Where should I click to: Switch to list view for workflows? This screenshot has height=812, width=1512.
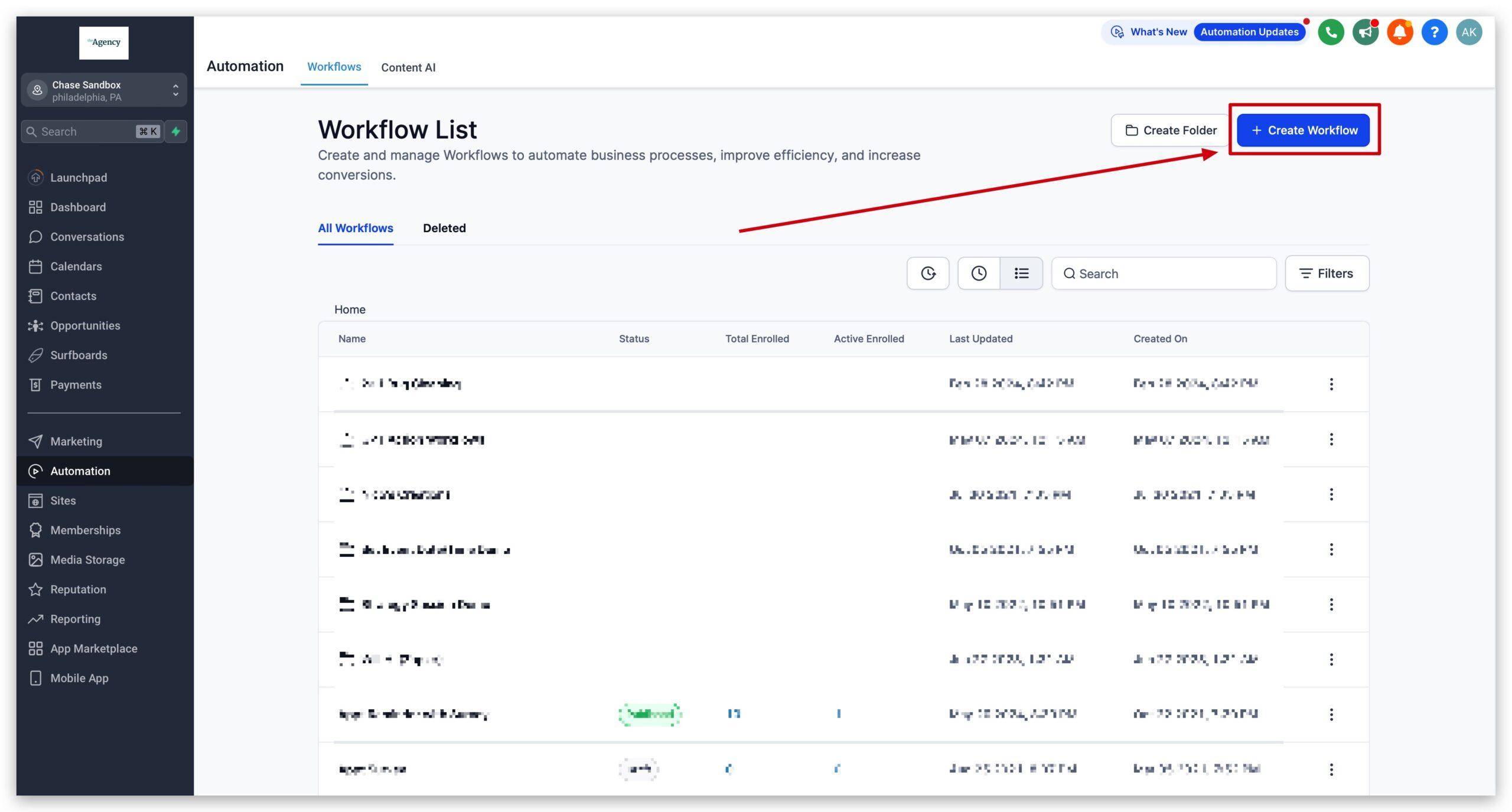(1021, 273)
